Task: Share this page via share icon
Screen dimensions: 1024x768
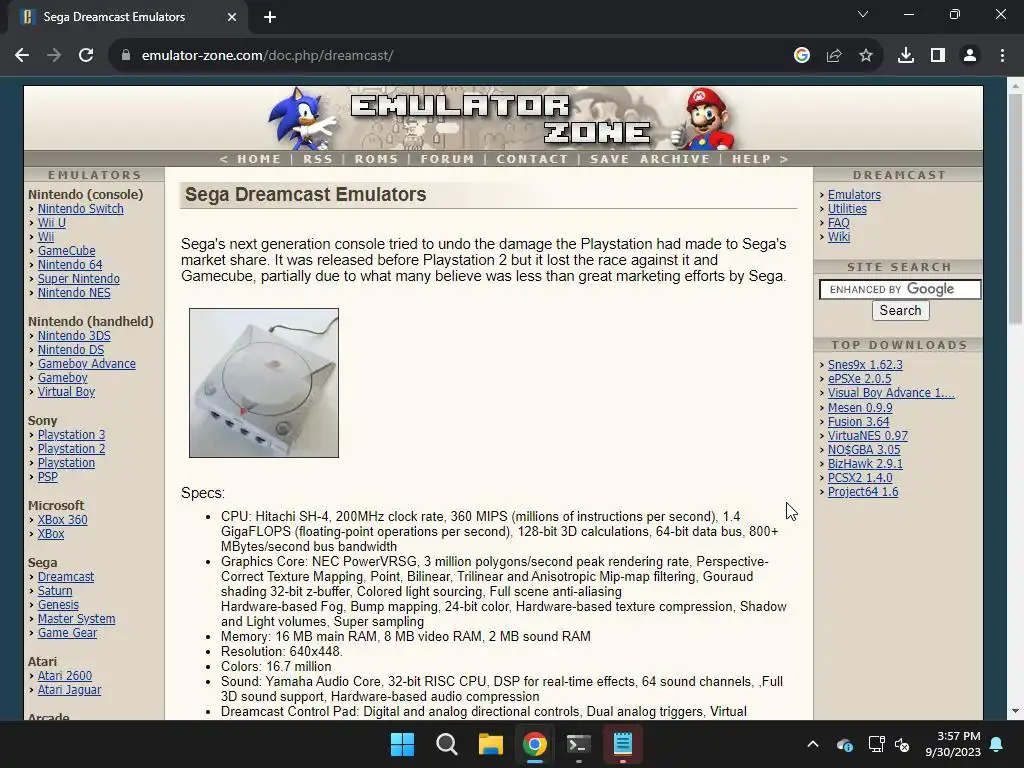Action: [x=834, y=56]
